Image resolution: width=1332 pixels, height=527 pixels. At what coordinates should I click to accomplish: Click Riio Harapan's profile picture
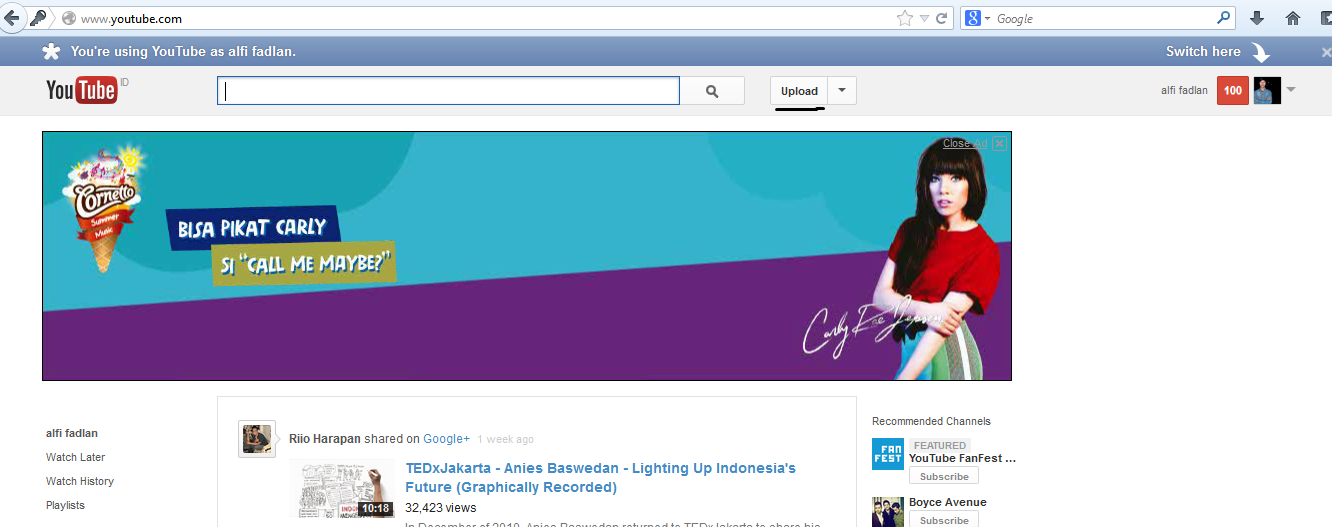point(257,439)
